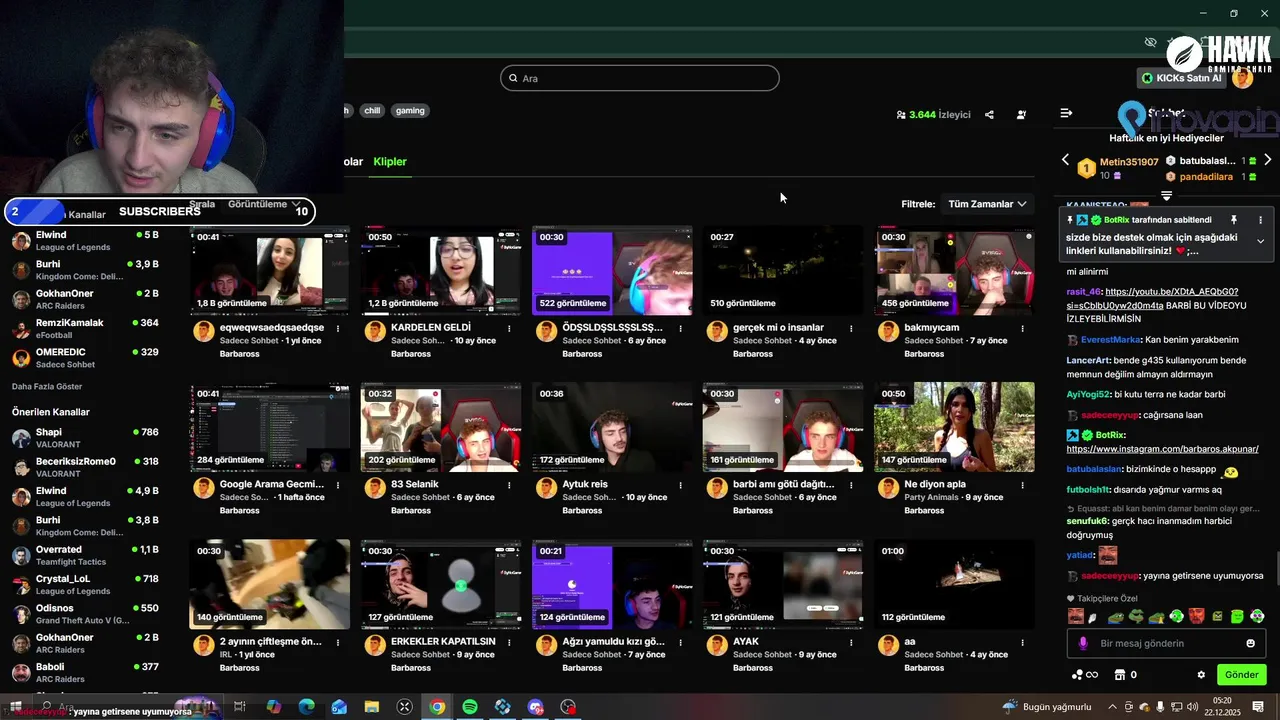Collapse the weekly gifters panel handle
The height and width of the screenshot is (720, 1280).
pos(1166,196)
